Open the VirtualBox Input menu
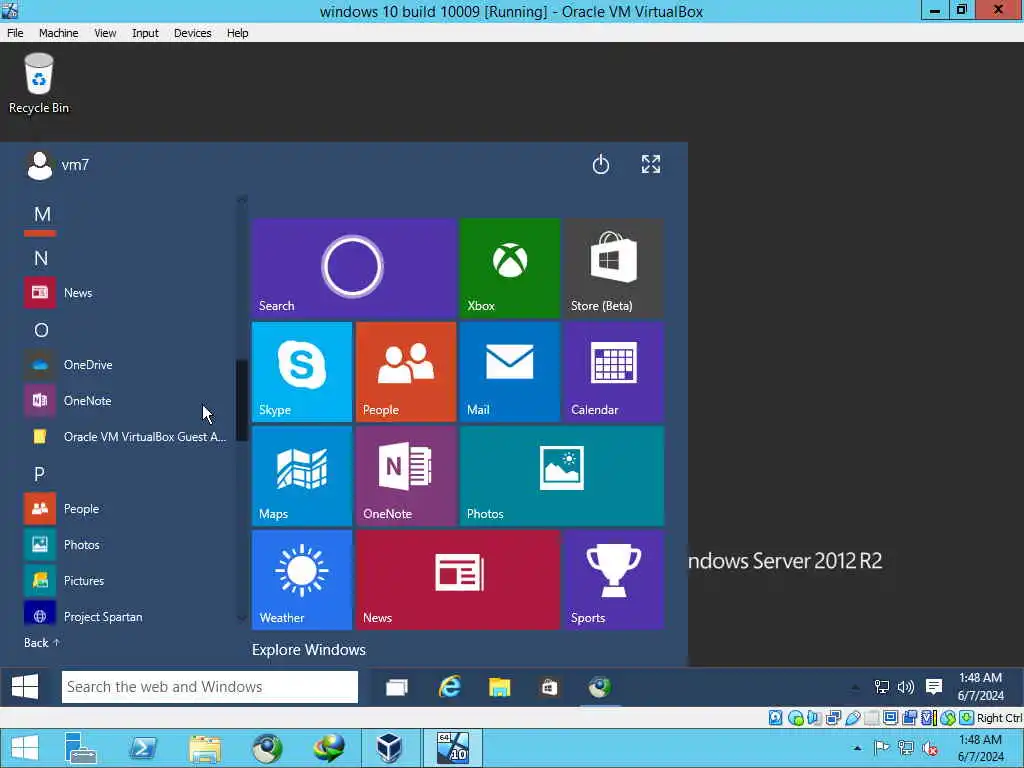Viewport: 1024px width, 768px height. (145, 33)
